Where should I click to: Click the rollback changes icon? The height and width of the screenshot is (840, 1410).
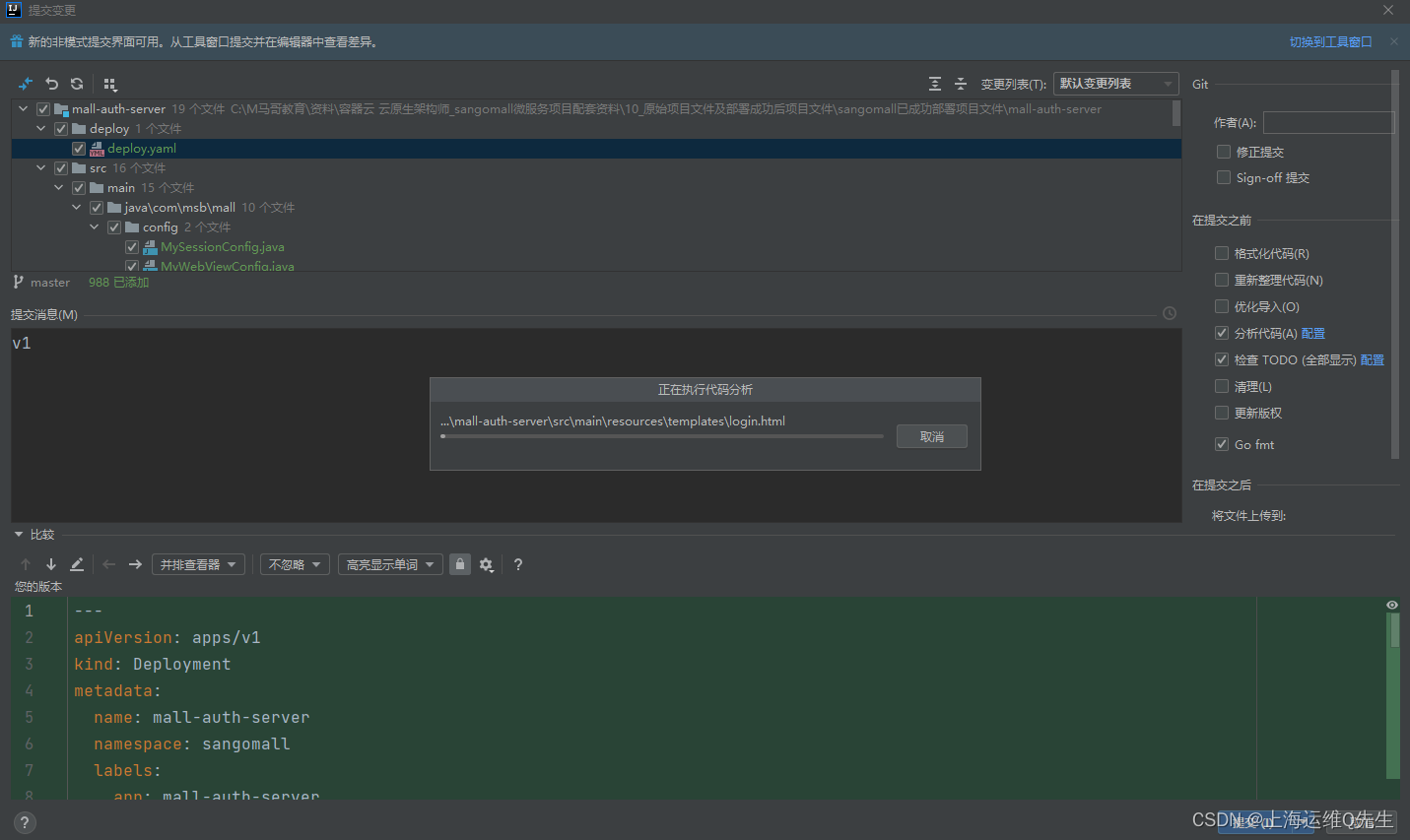(52, 84)
